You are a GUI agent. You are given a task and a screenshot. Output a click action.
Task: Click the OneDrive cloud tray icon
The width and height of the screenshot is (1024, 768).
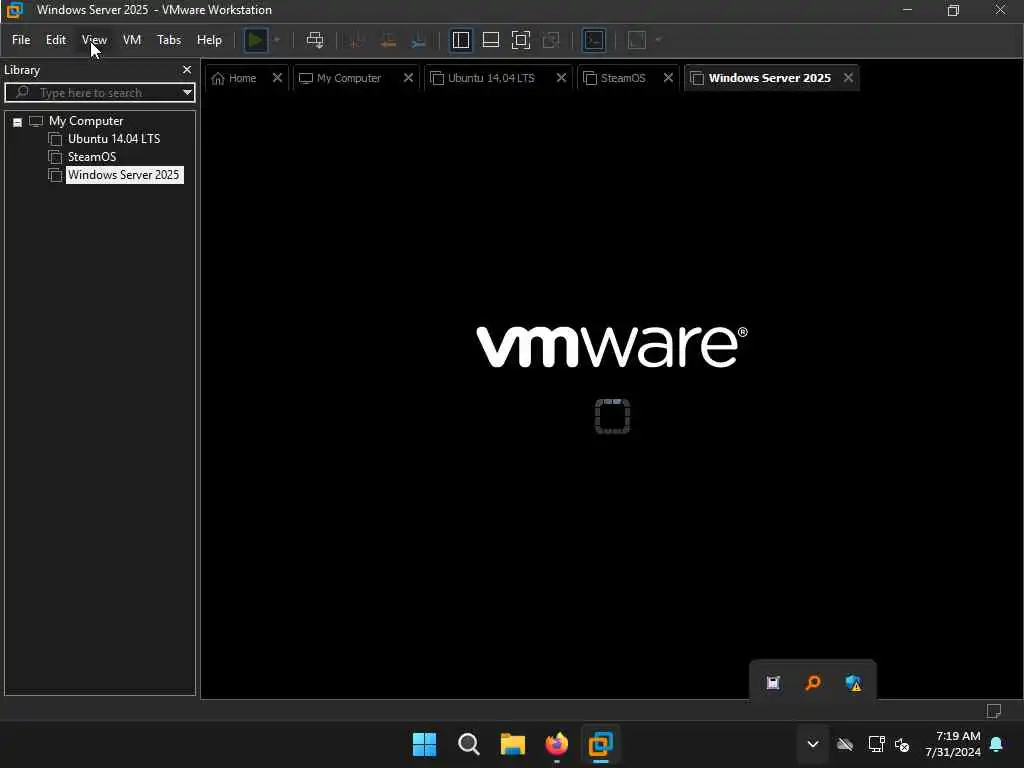(x=845, y=744)
